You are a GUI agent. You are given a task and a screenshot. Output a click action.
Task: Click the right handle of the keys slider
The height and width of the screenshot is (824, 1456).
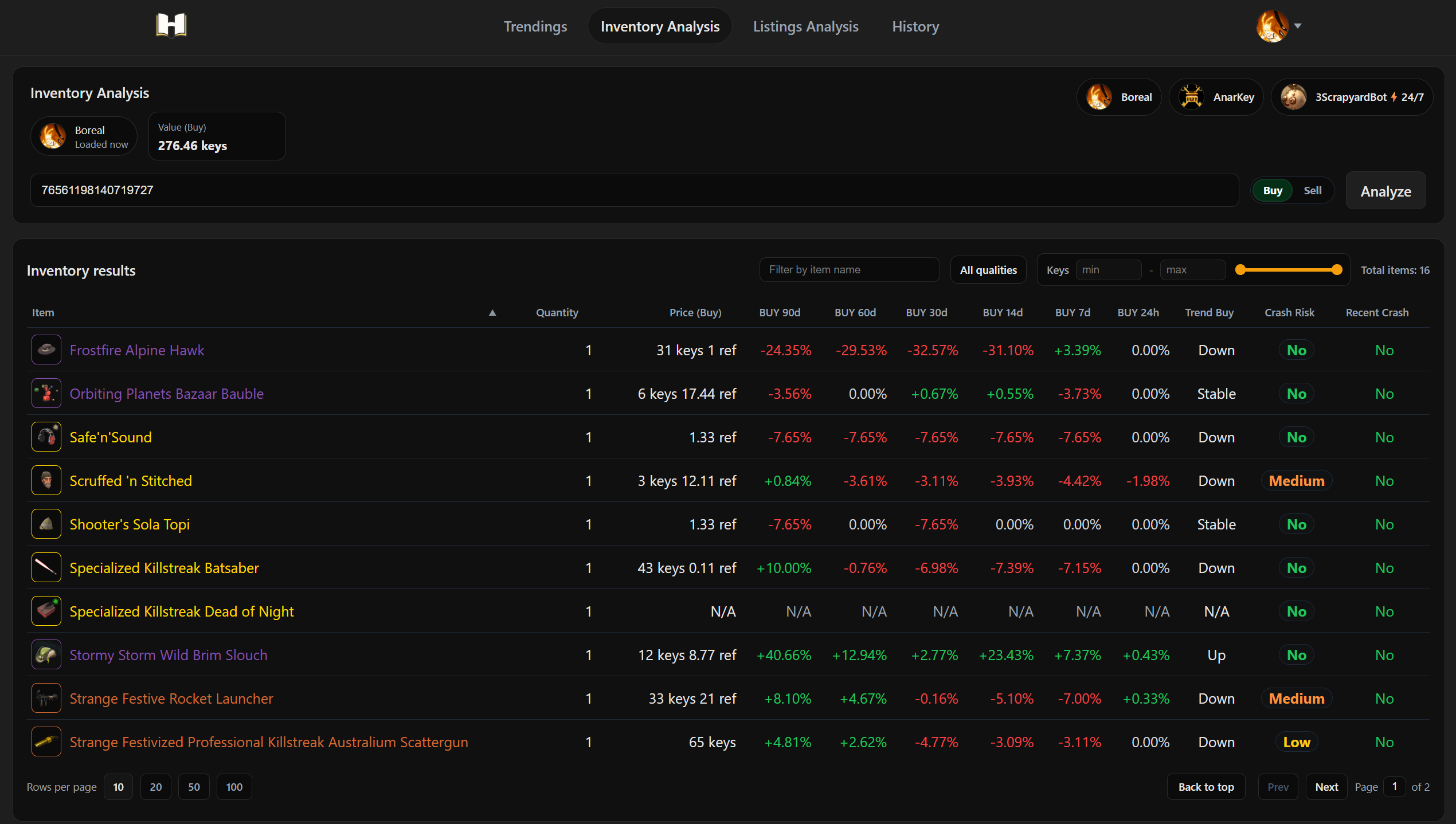pyautogui.click(x=1337, y=270)
